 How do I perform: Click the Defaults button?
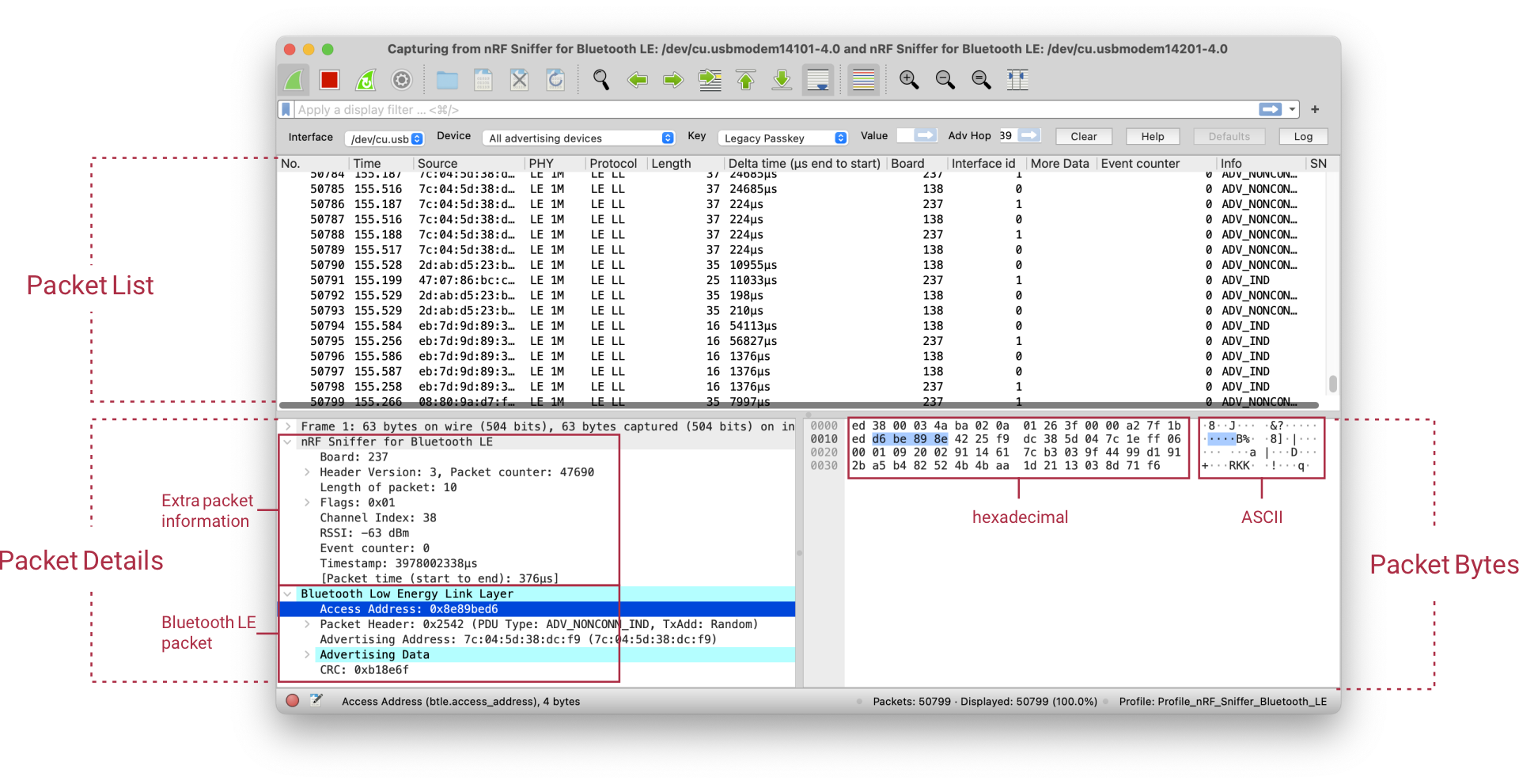(1229, 136)
